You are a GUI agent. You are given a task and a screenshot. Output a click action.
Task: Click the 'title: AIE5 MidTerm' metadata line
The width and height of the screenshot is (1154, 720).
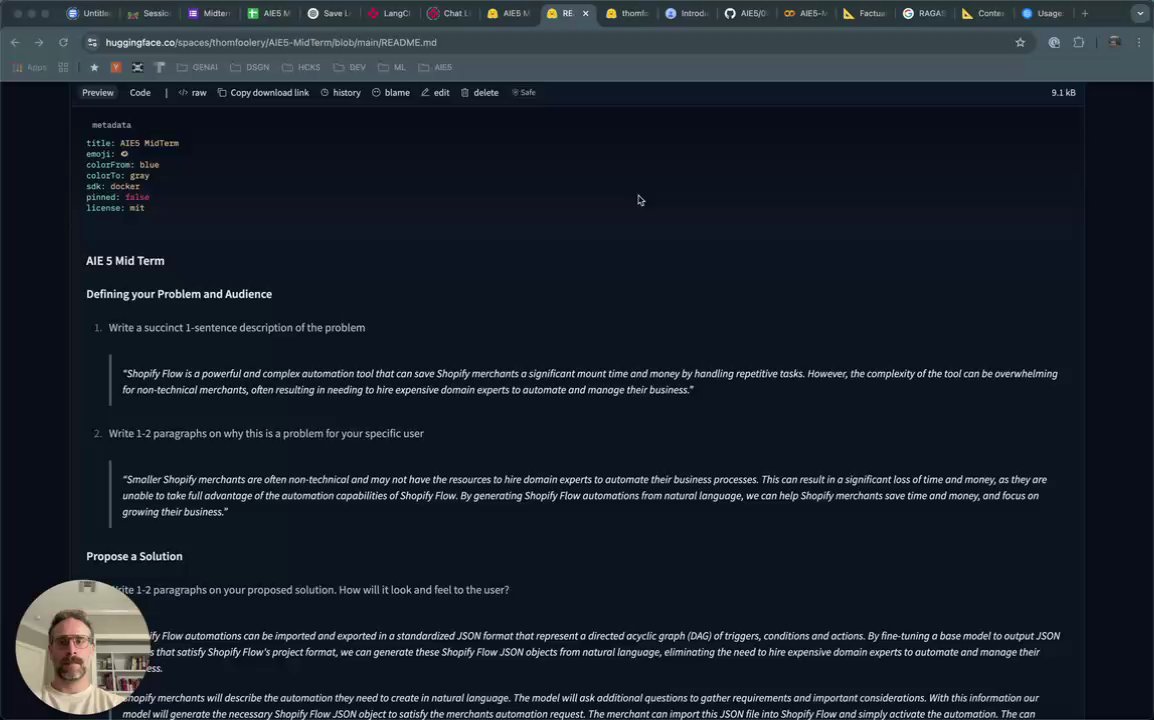point(132,143)
